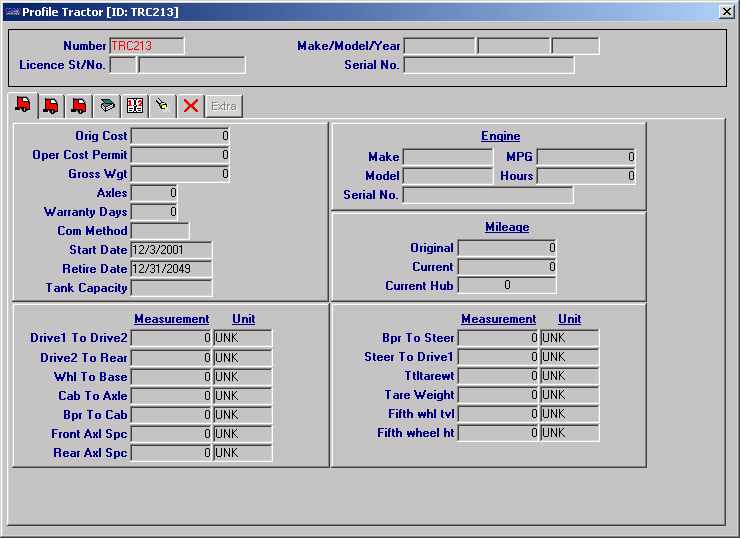Click the Rear Axl Spc unit box
740x538 pixels.
pyautogui.click(x=243, y=453)
